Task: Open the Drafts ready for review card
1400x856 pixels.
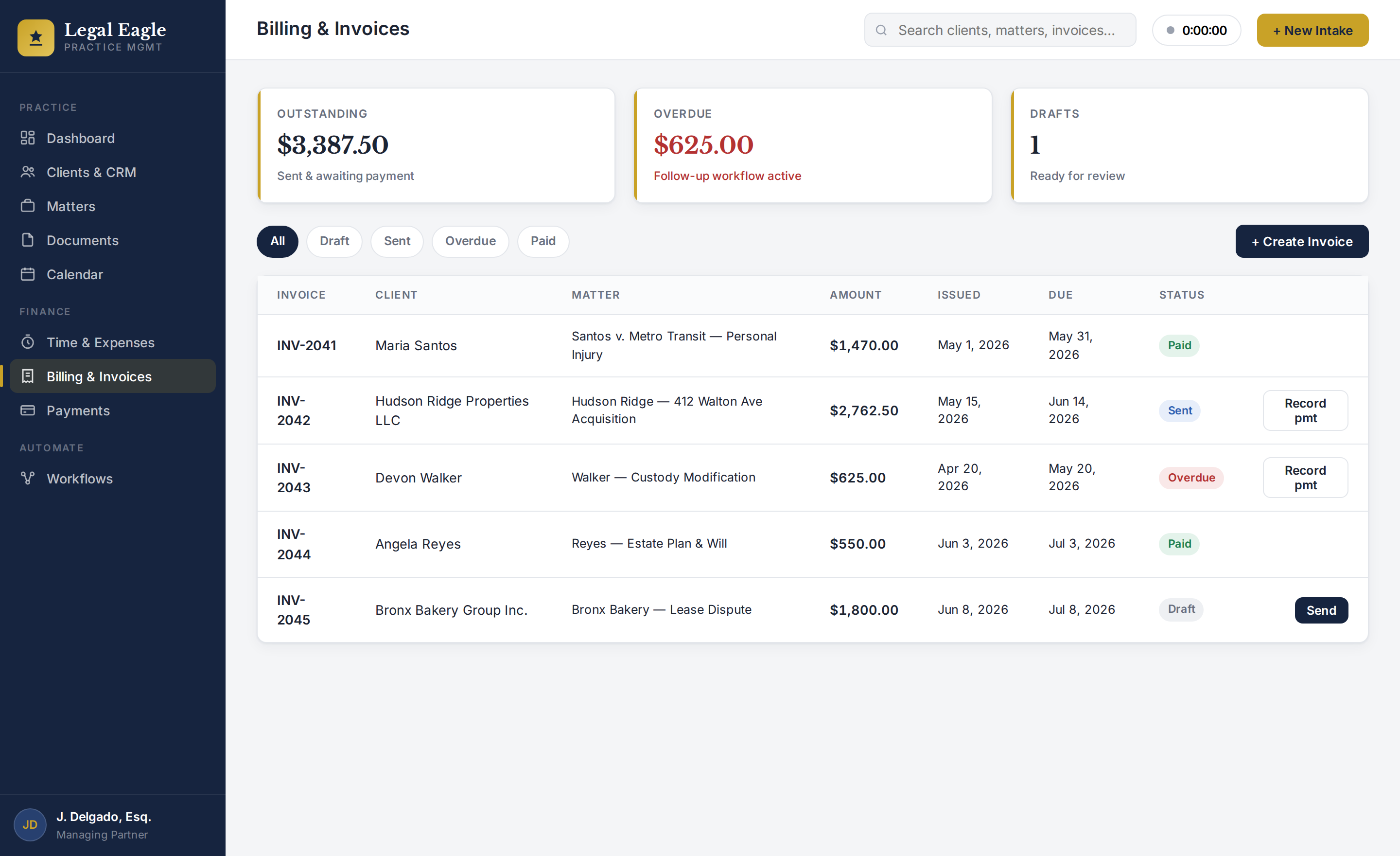Action: point(1190,145)
